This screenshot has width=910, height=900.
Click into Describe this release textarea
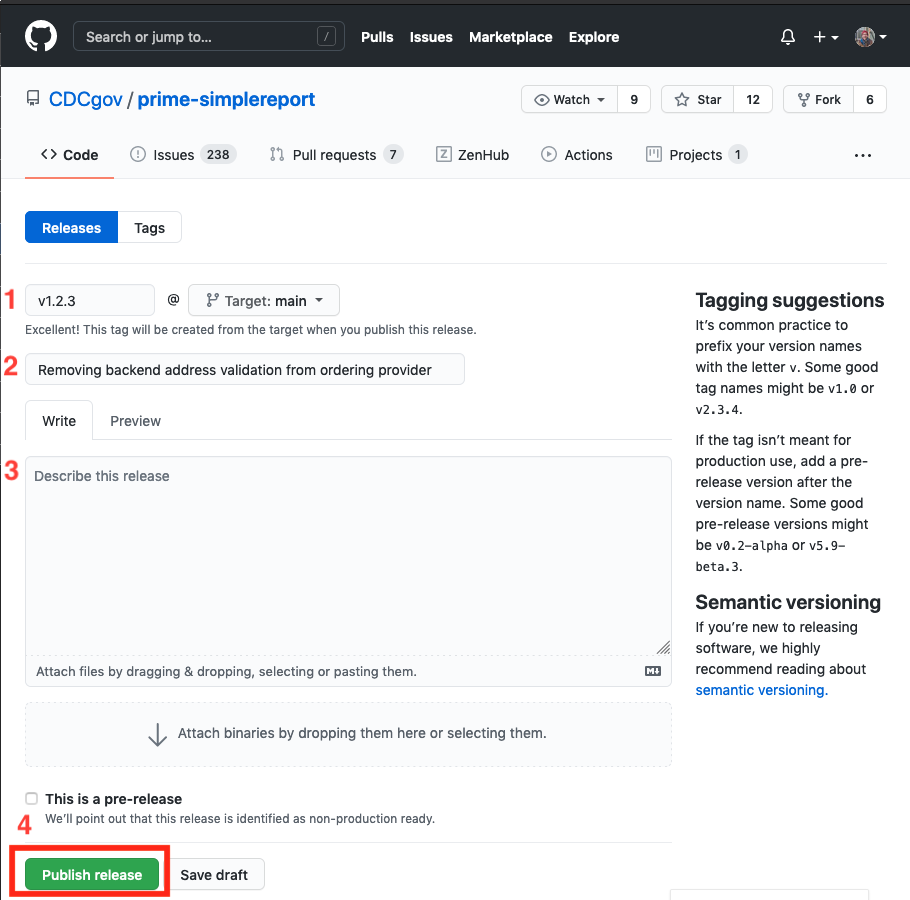tap(348, 556)
